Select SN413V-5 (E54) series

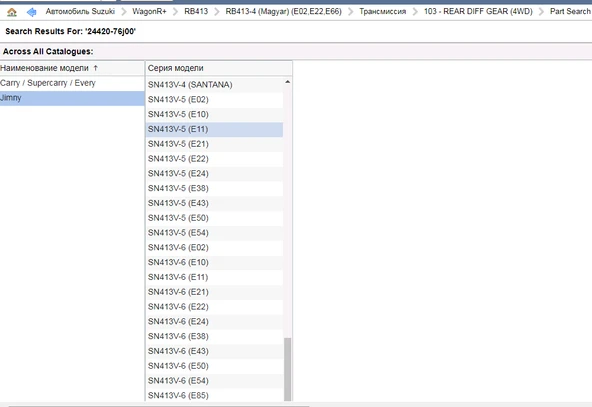click(x=214, y=233)
